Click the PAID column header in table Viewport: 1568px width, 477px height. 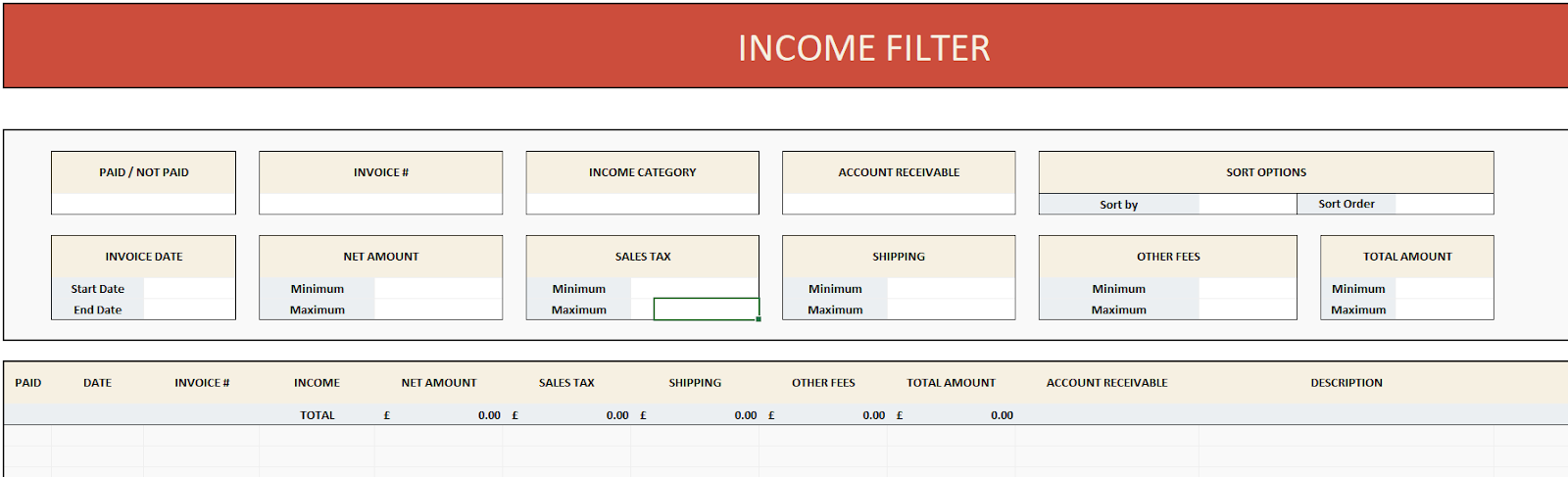pos(28,383)
